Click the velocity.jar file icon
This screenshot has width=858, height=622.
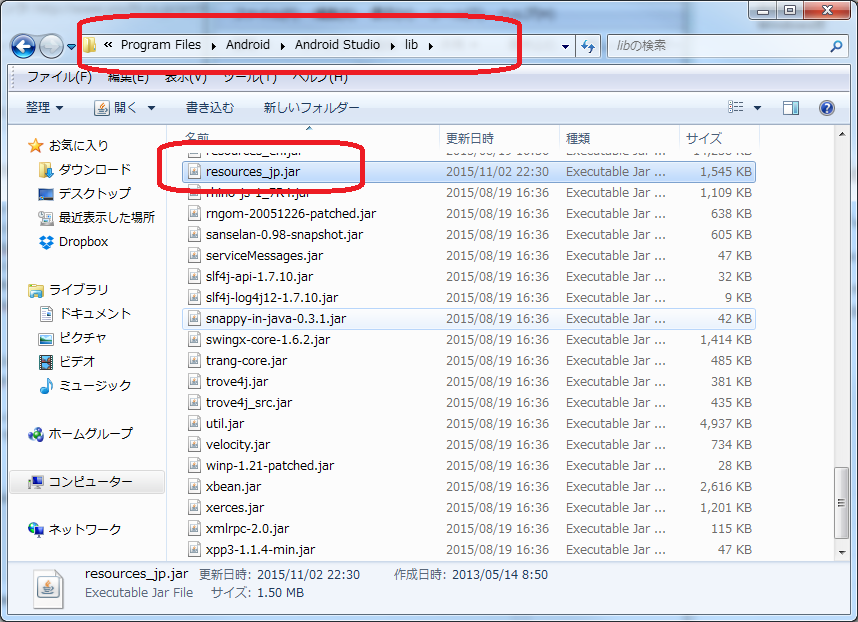[x=194, y=445]
